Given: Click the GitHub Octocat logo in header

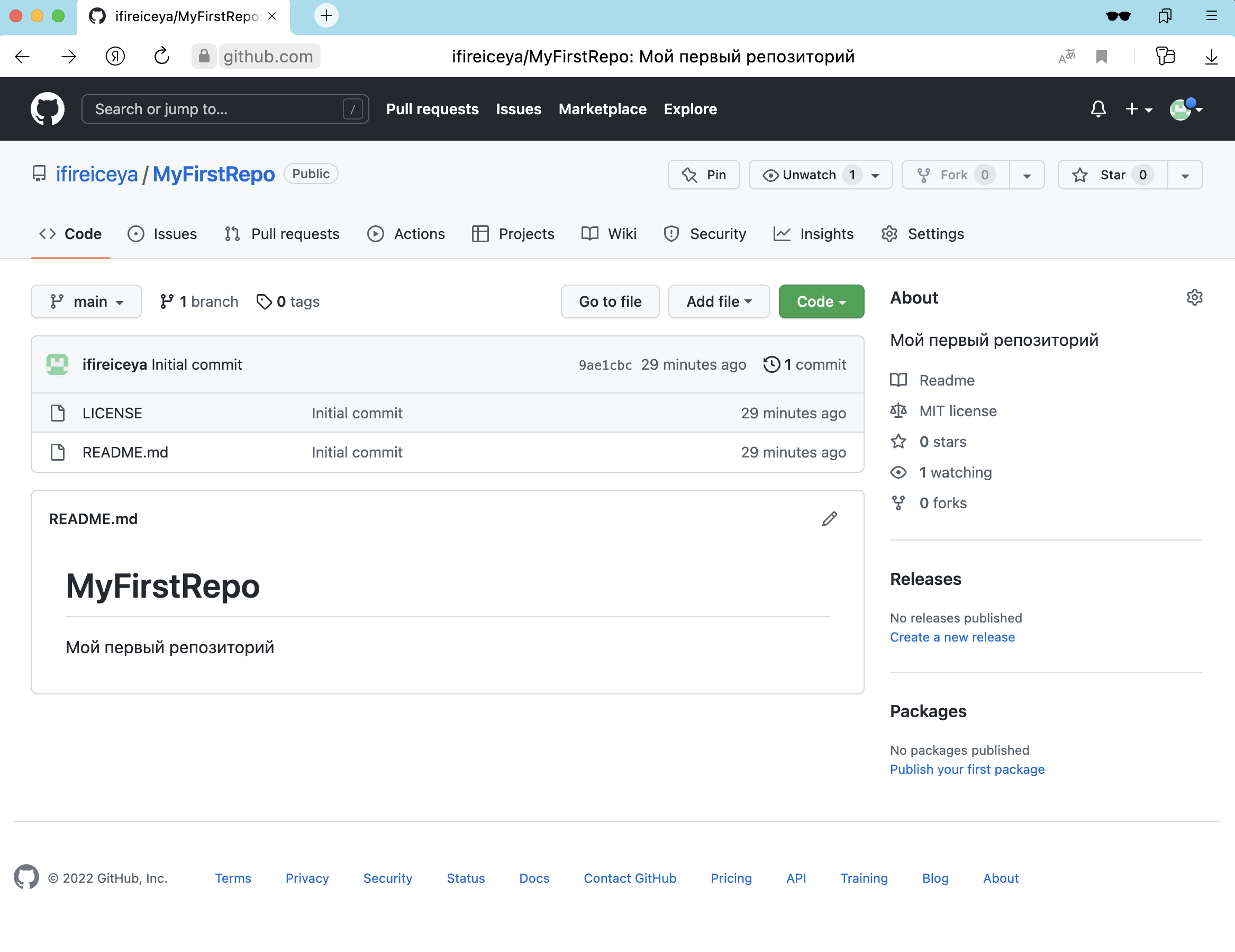Looking at the screenshot, I should pyautogui.click(x=47, y=108).
